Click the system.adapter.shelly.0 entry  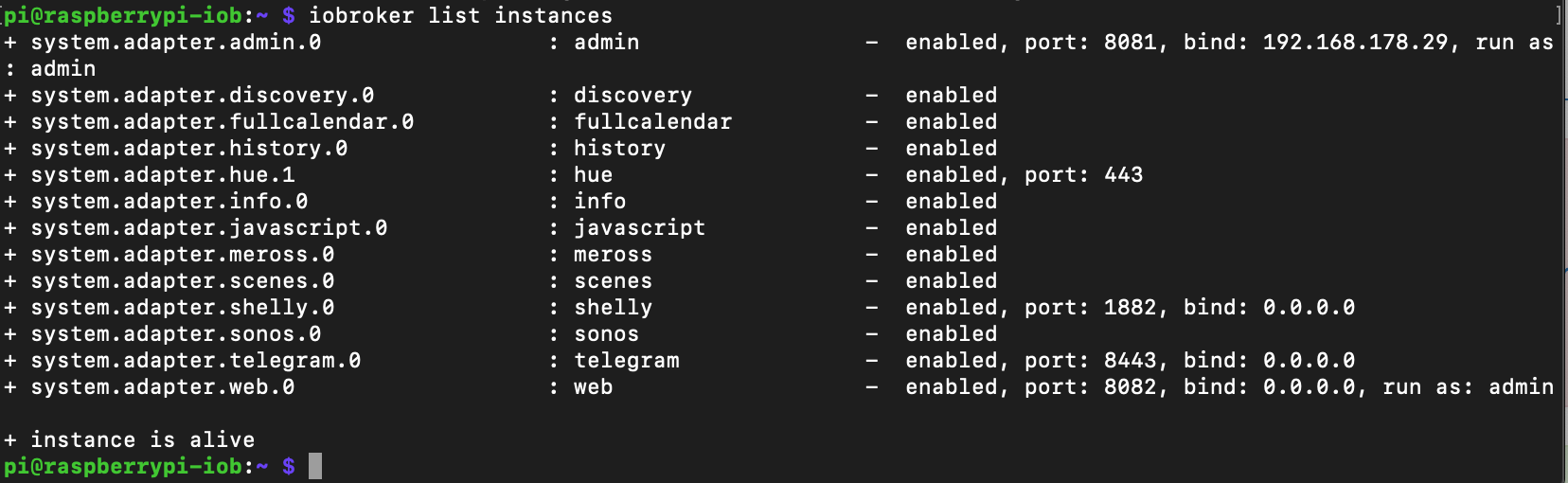pyautogui.click(x=183, y=307)
